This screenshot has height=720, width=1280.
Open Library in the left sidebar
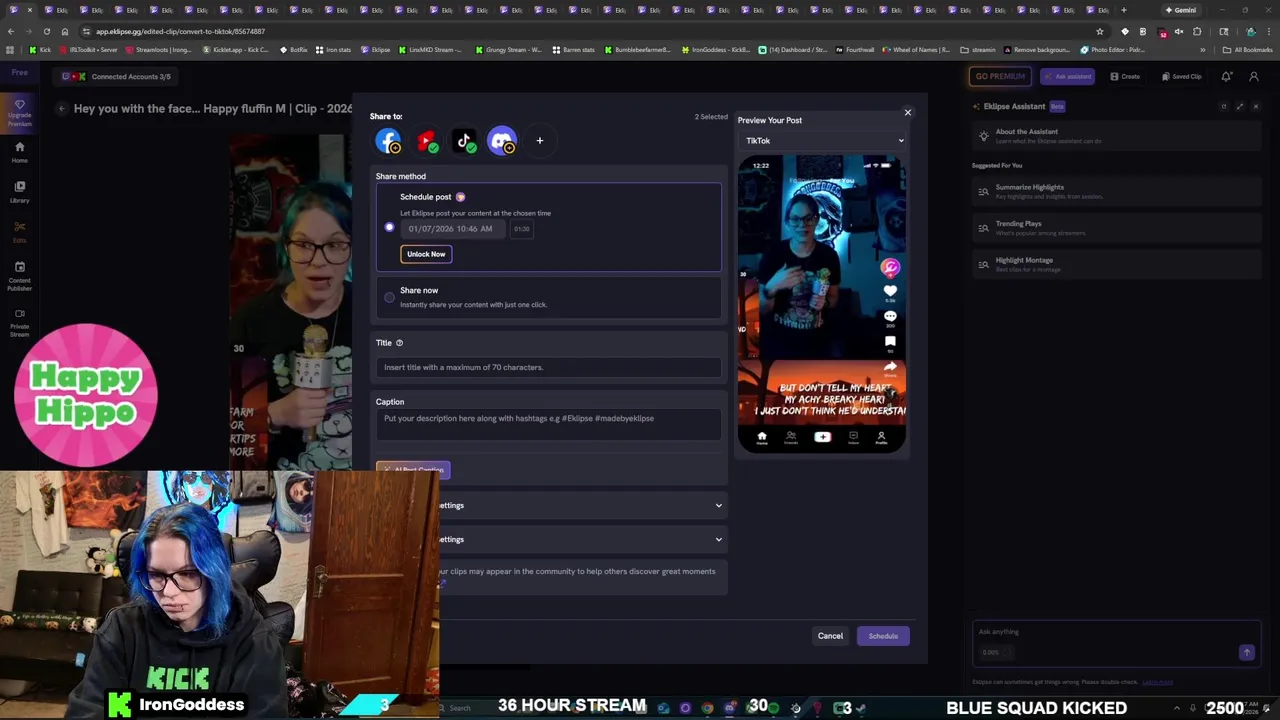pyautogui.click(x=19, y=192)
